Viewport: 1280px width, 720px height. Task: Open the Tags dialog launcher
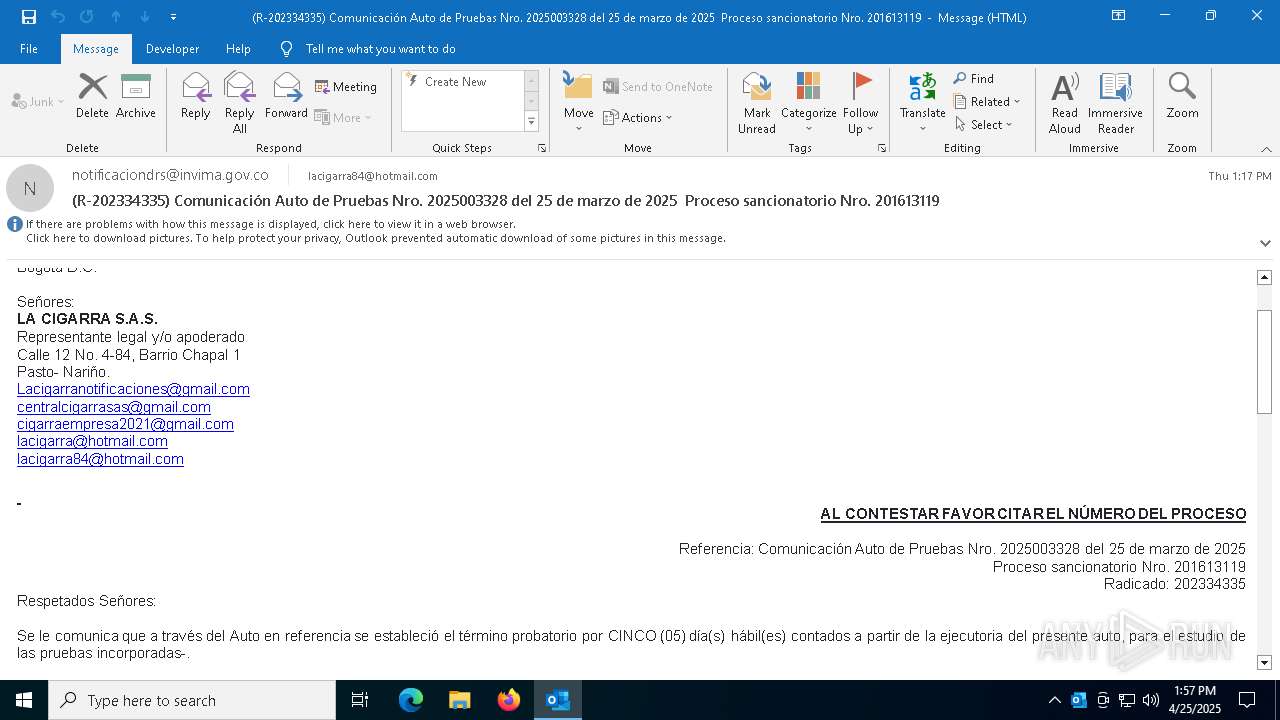[882, 148]
